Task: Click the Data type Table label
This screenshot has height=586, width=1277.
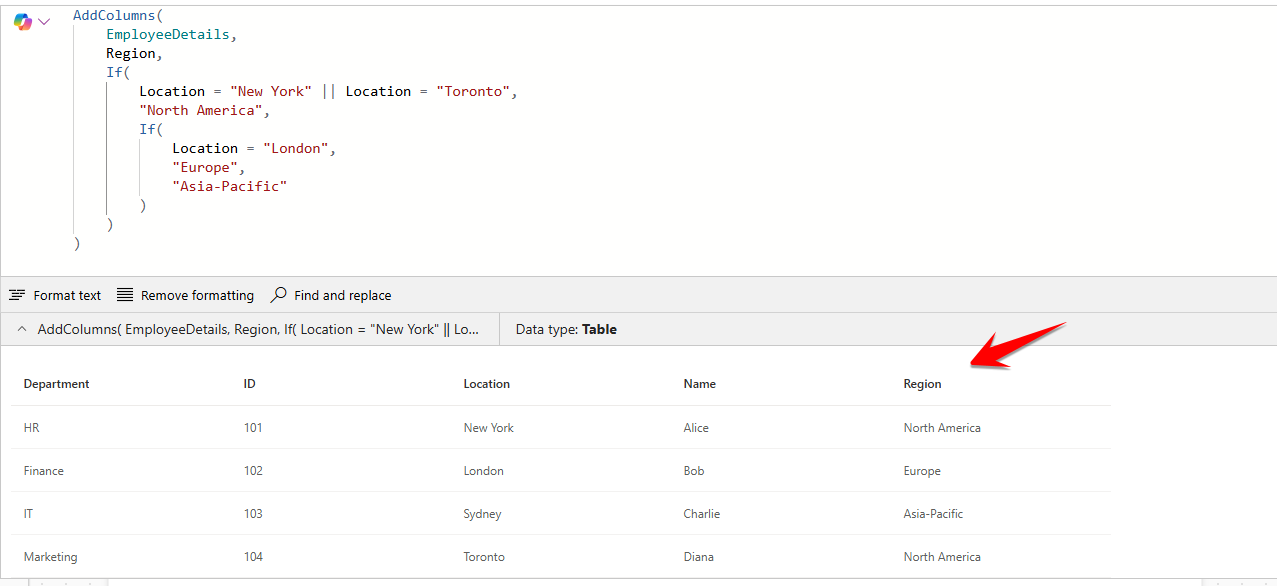Action: pyautogui.click(x=566, y=329)
